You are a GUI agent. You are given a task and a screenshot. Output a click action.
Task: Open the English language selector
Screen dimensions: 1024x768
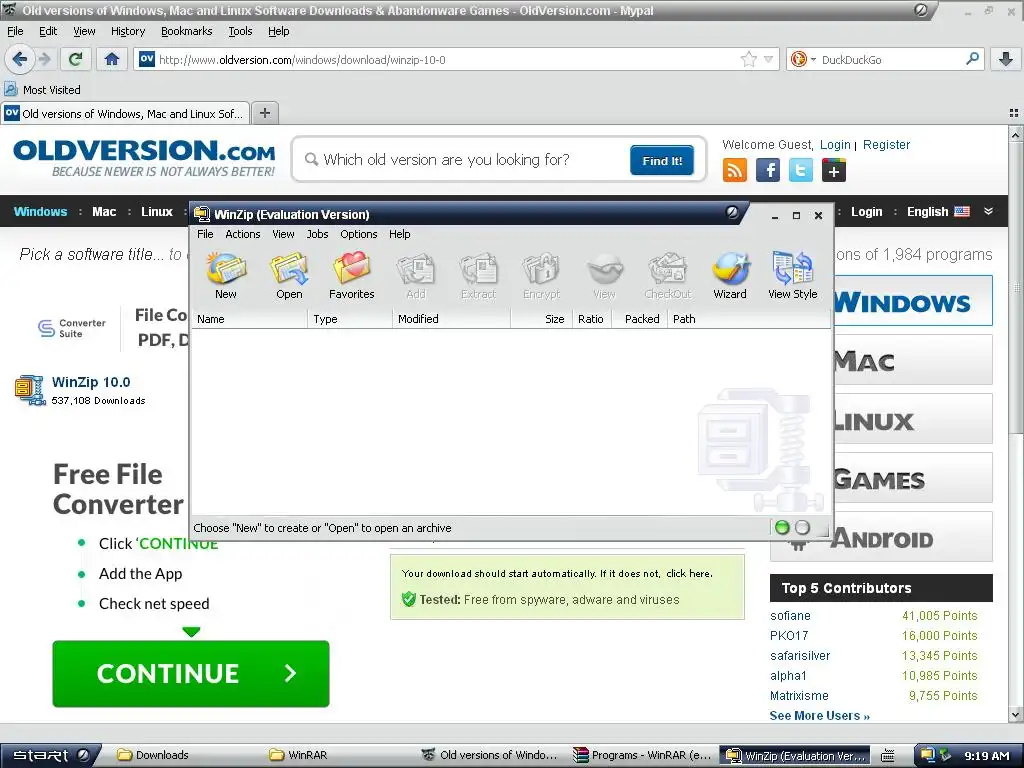938,212
